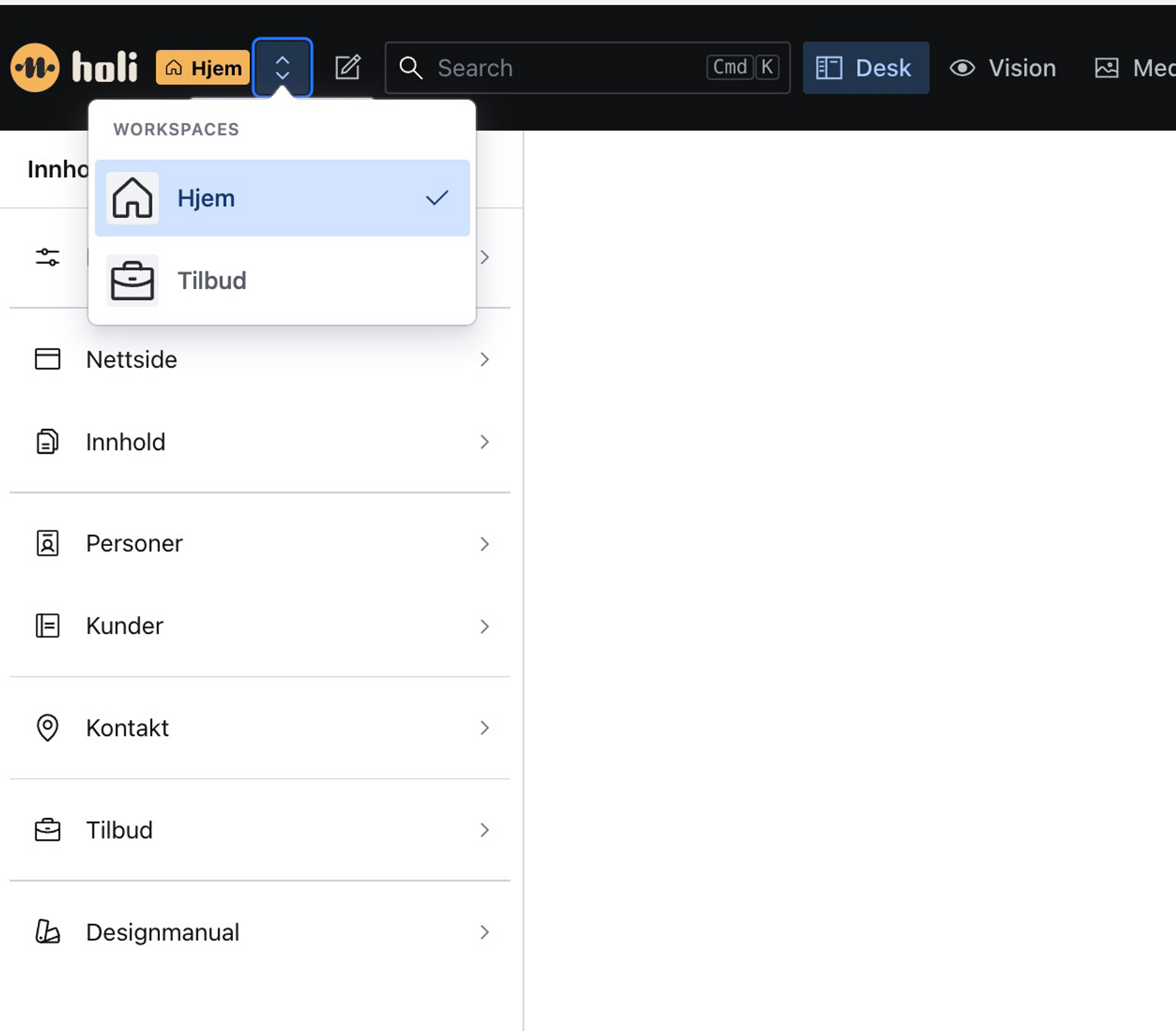Toggle the workspace switcher dropdown
Image resolution: width=1176 pixels, height=1031 pixels.
tap(282, 68)
